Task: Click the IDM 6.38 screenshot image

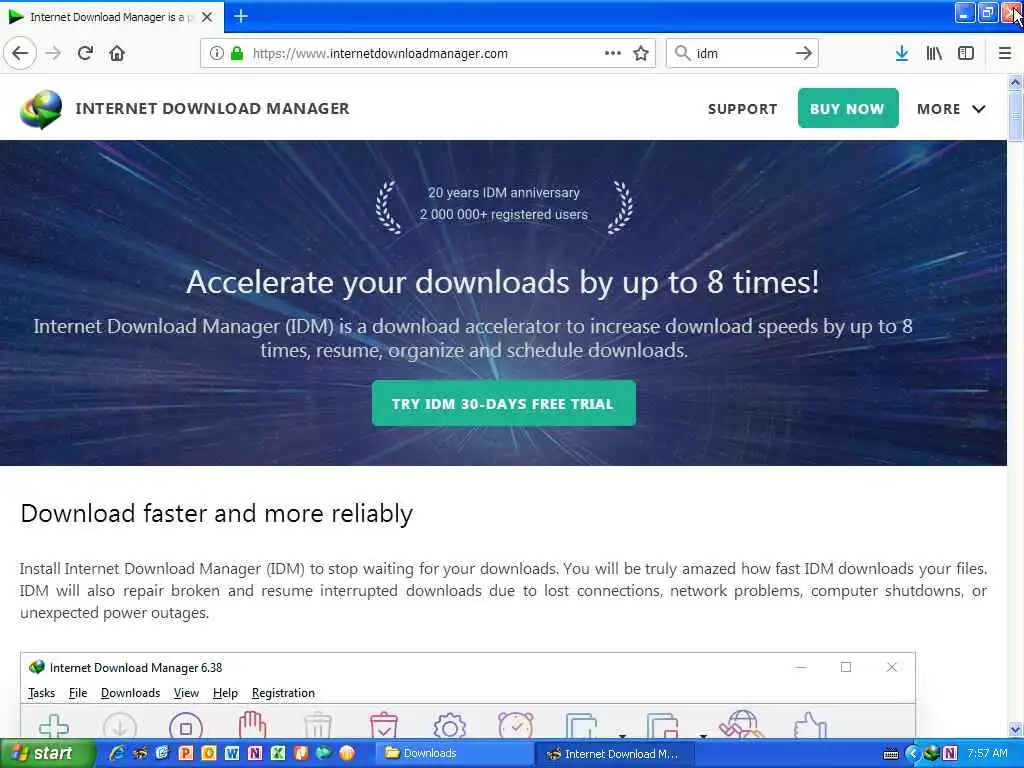Action: (x=468, y=696)
